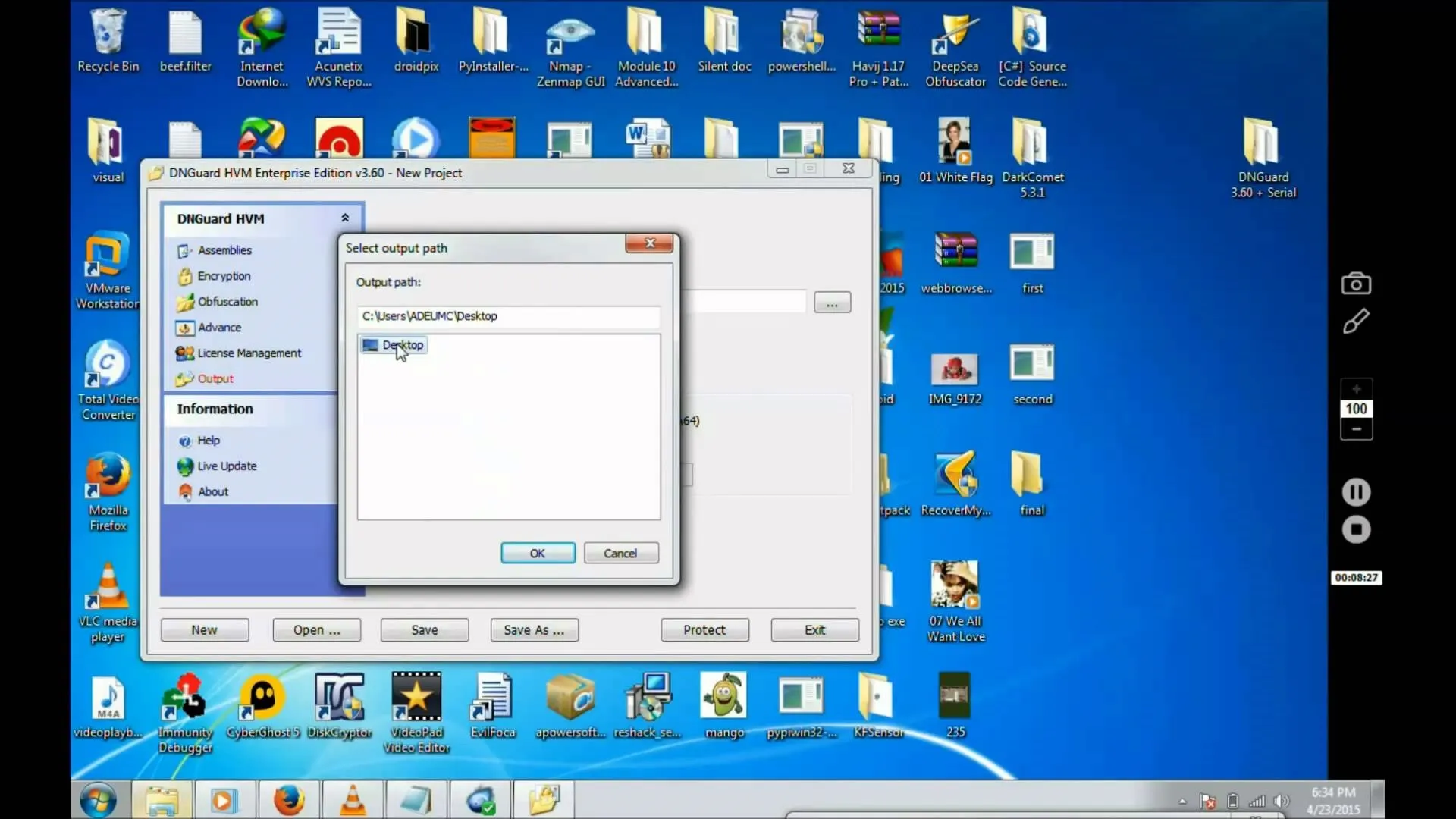Decrease recorder zoom with minus

coord(1356,429)
